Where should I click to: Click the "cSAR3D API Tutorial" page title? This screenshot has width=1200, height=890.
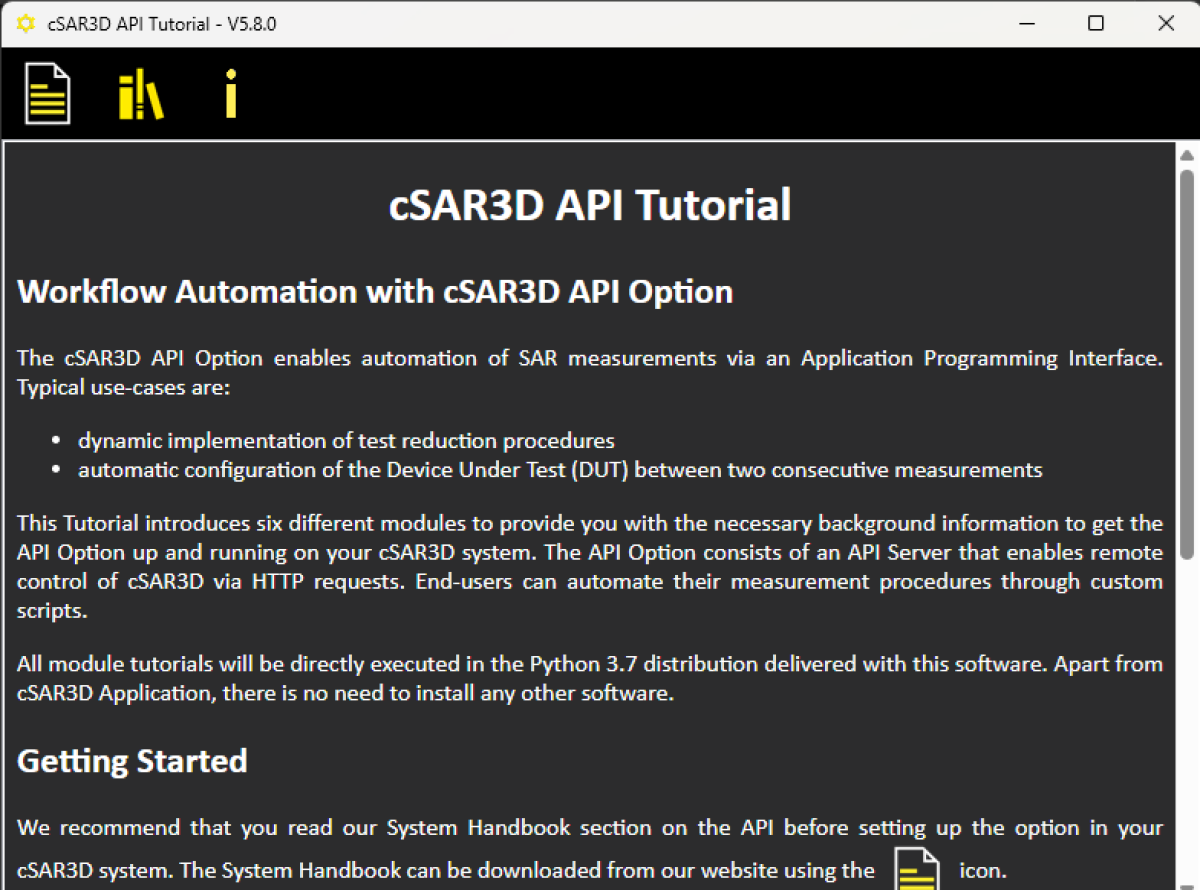590,204
